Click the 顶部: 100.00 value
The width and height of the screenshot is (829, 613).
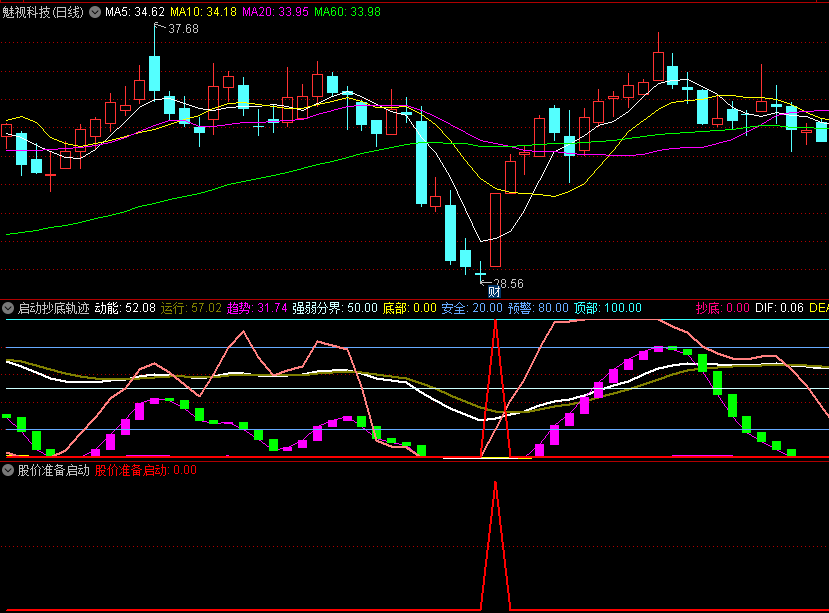pyautogui.click(x=607, y=308)
